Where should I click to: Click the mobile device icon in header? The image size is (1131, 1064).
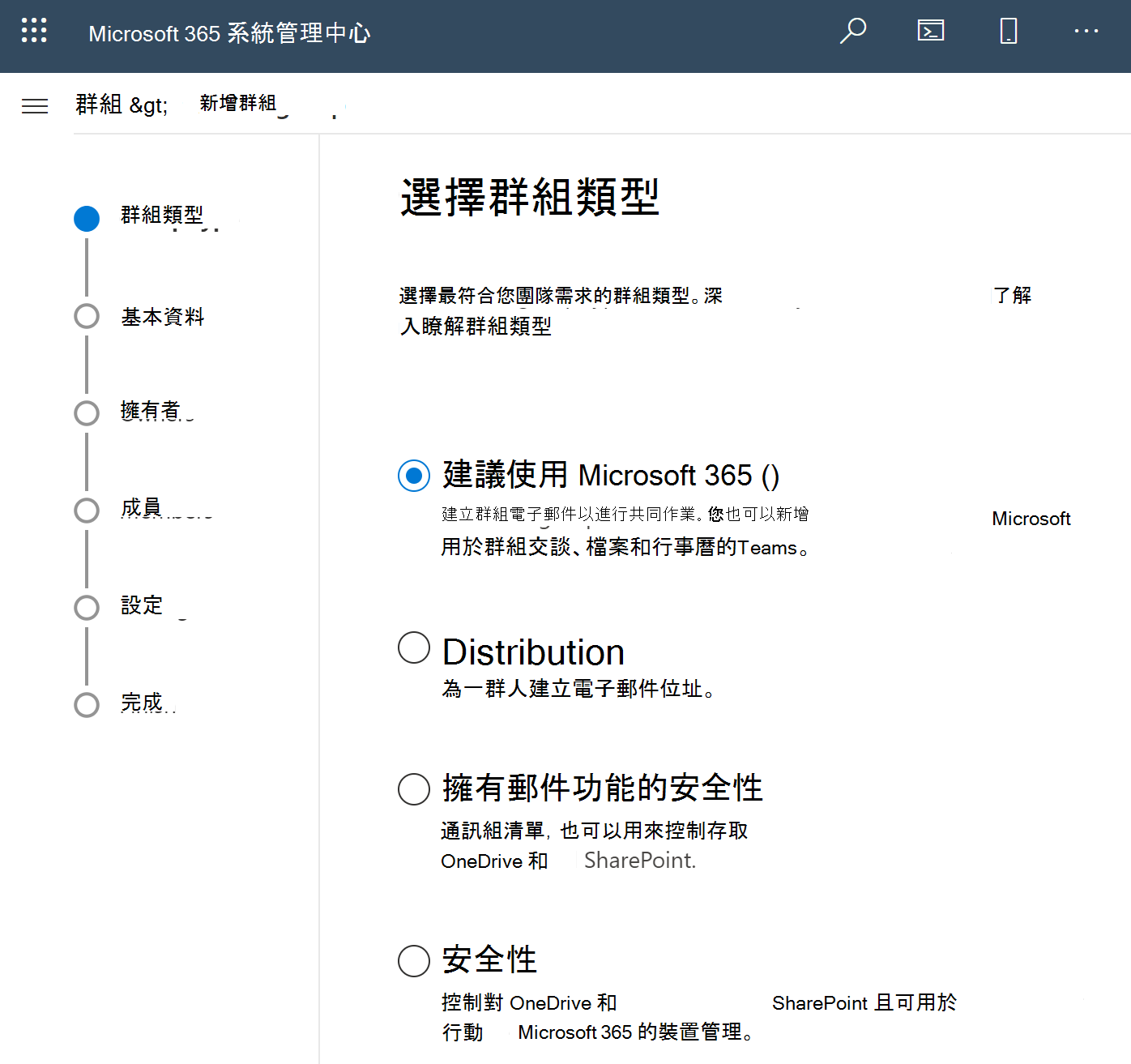click(1009, 31)
